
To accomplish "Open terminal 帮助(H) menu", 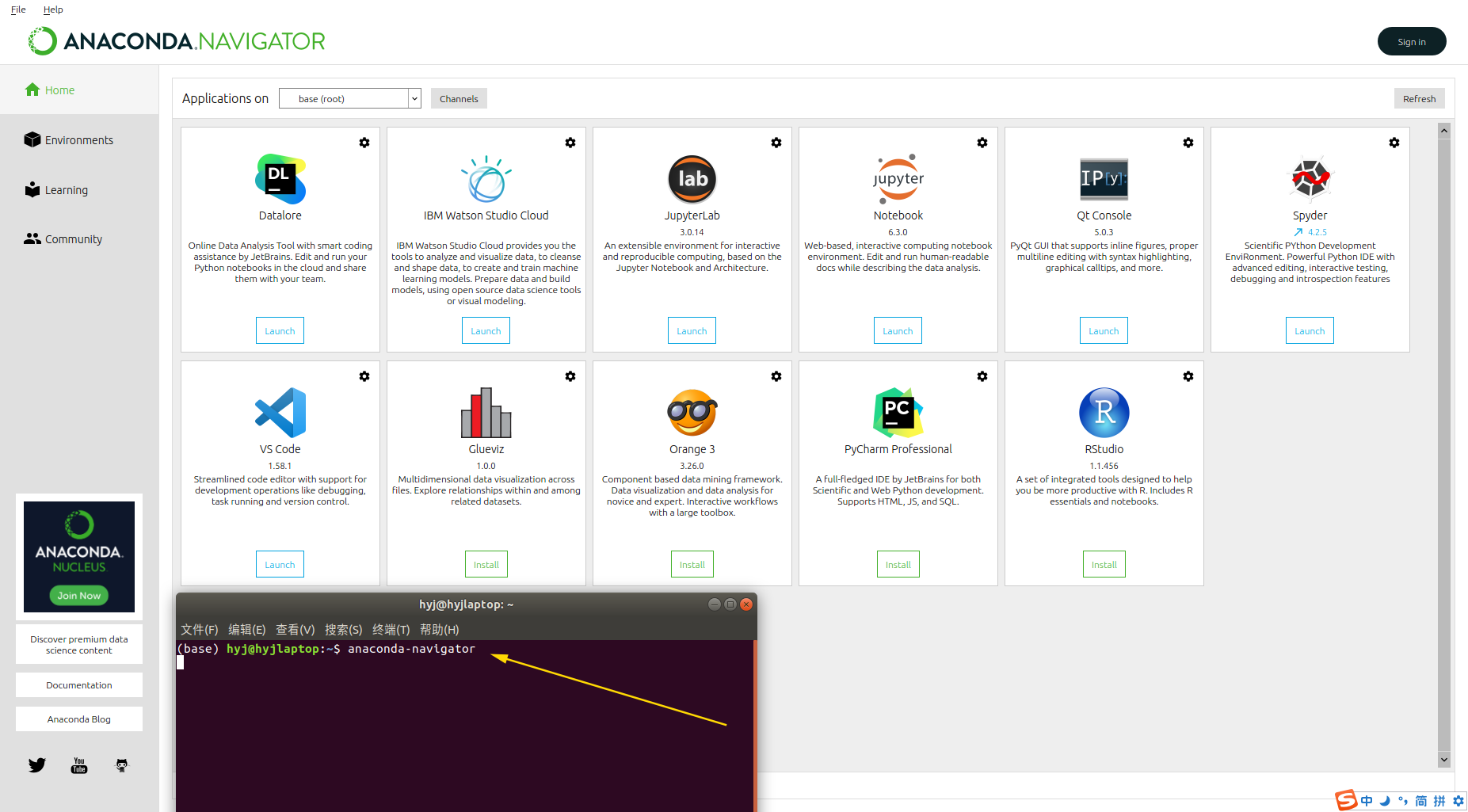I will (x=440, y=630).
